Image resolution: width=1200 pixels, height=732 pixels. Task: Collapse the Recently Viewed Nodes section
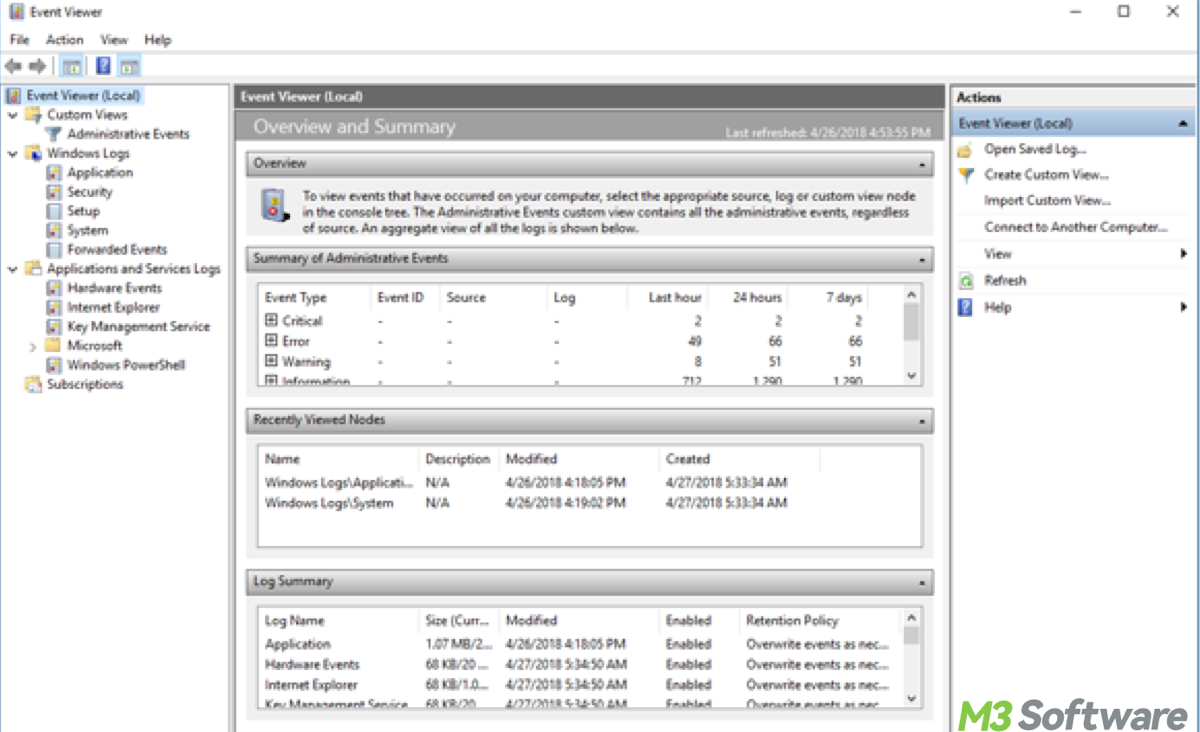click(x=921, y=421)
